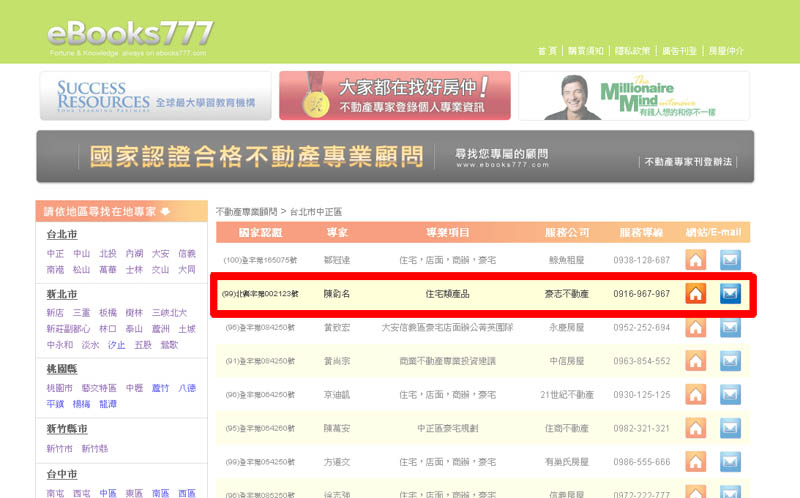Click the Success Resources banner
This screenshot has width=800, height=498.
click(156, 96)
